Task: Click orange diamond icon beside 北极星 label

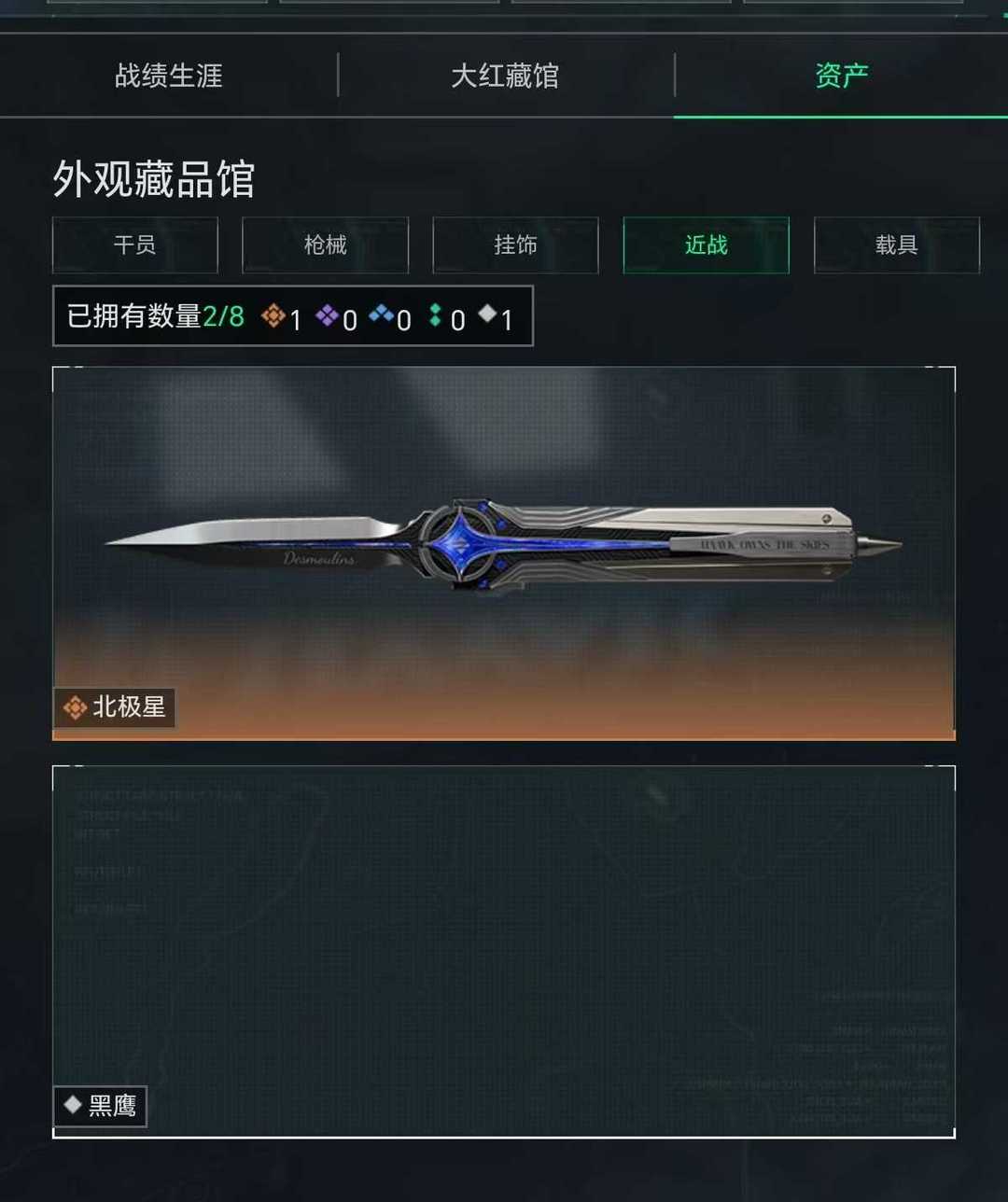Action: 75,707
